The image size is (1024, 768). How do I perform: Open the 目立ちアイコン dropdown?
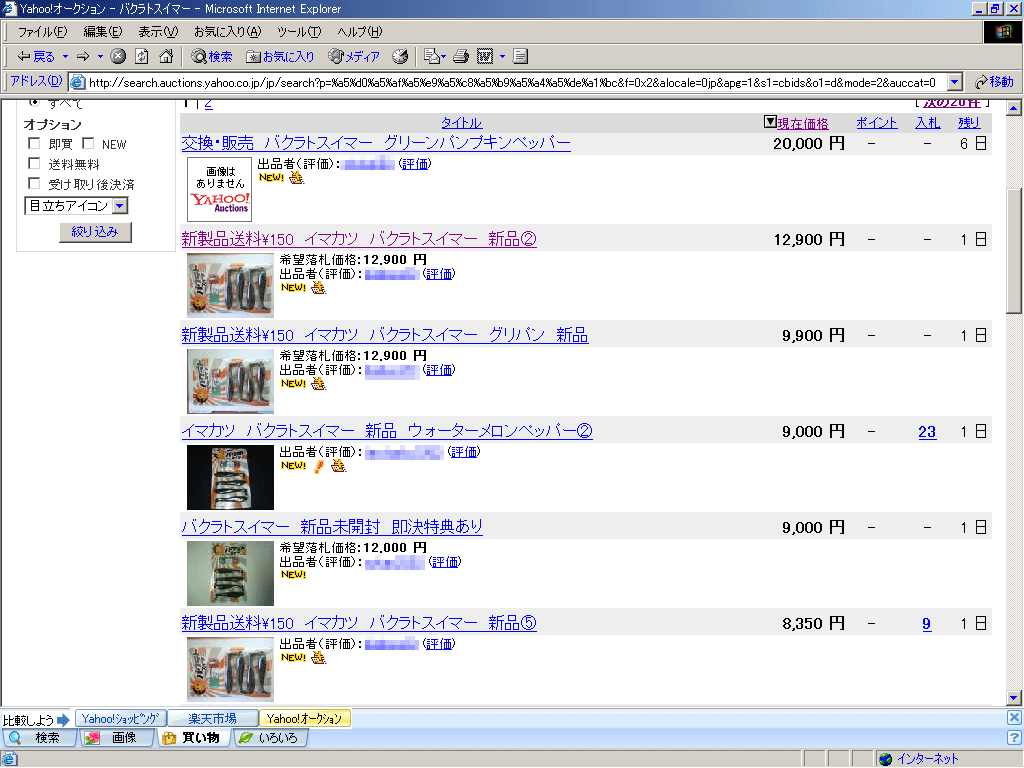(x=76, y=206)
